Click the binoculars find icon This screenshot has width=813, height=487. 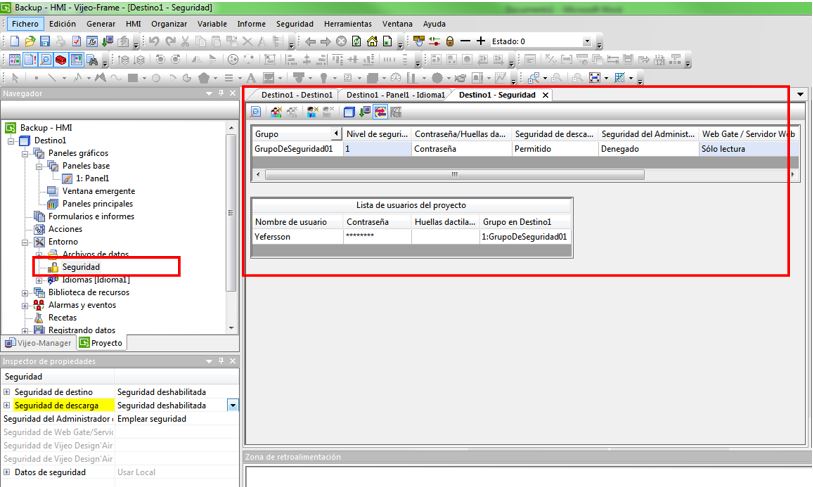(92, 60)
